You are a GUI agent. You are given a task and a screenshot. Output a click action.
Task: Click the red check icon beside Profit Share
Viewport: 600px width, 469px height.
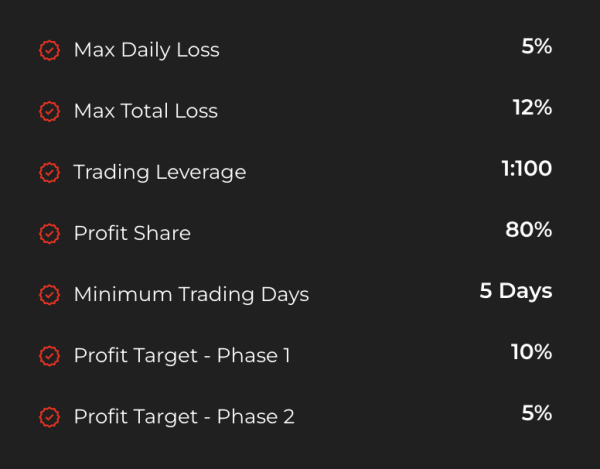(x=49, y=233)
